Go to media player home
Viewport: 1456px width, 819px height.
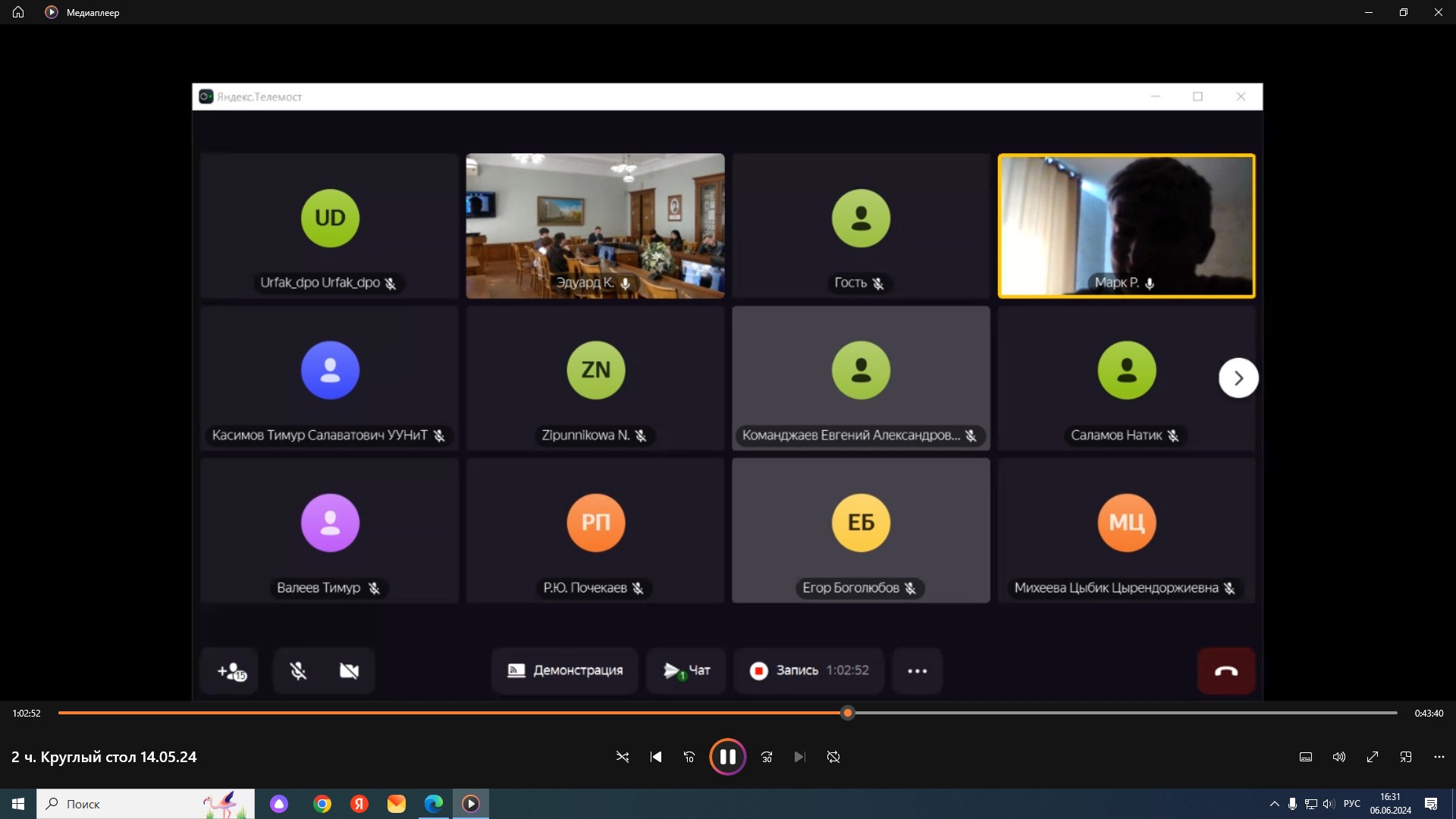click(x=18, y=12)
